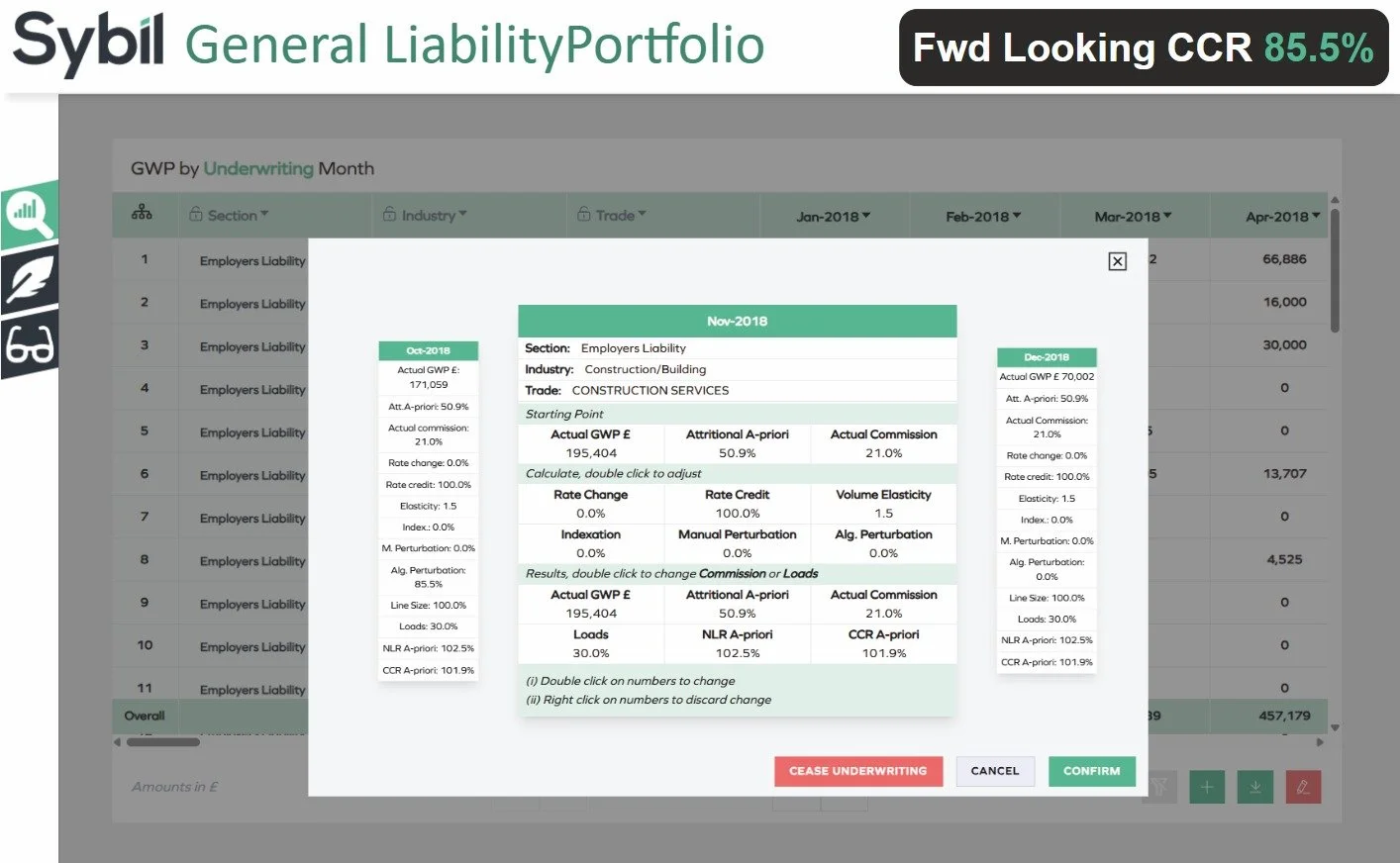
Task: Click the green download arrow icon
Action: tap(1255, 787)
